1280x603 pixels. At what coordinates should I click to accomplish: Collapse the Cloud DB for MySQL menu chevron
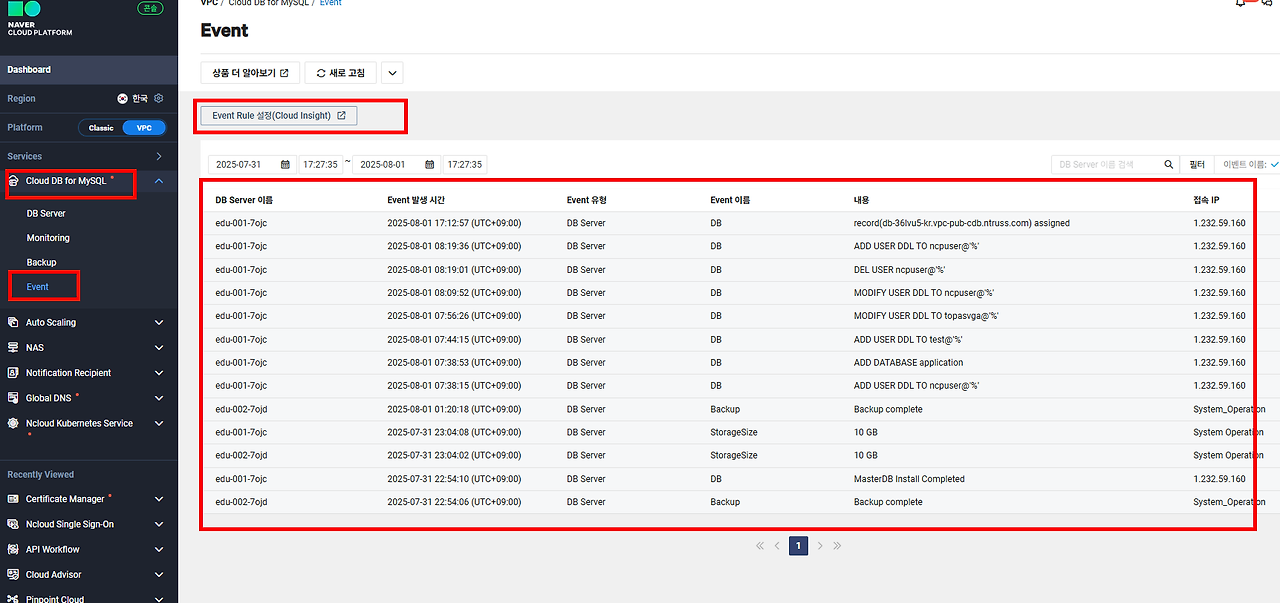click(159, 181)
